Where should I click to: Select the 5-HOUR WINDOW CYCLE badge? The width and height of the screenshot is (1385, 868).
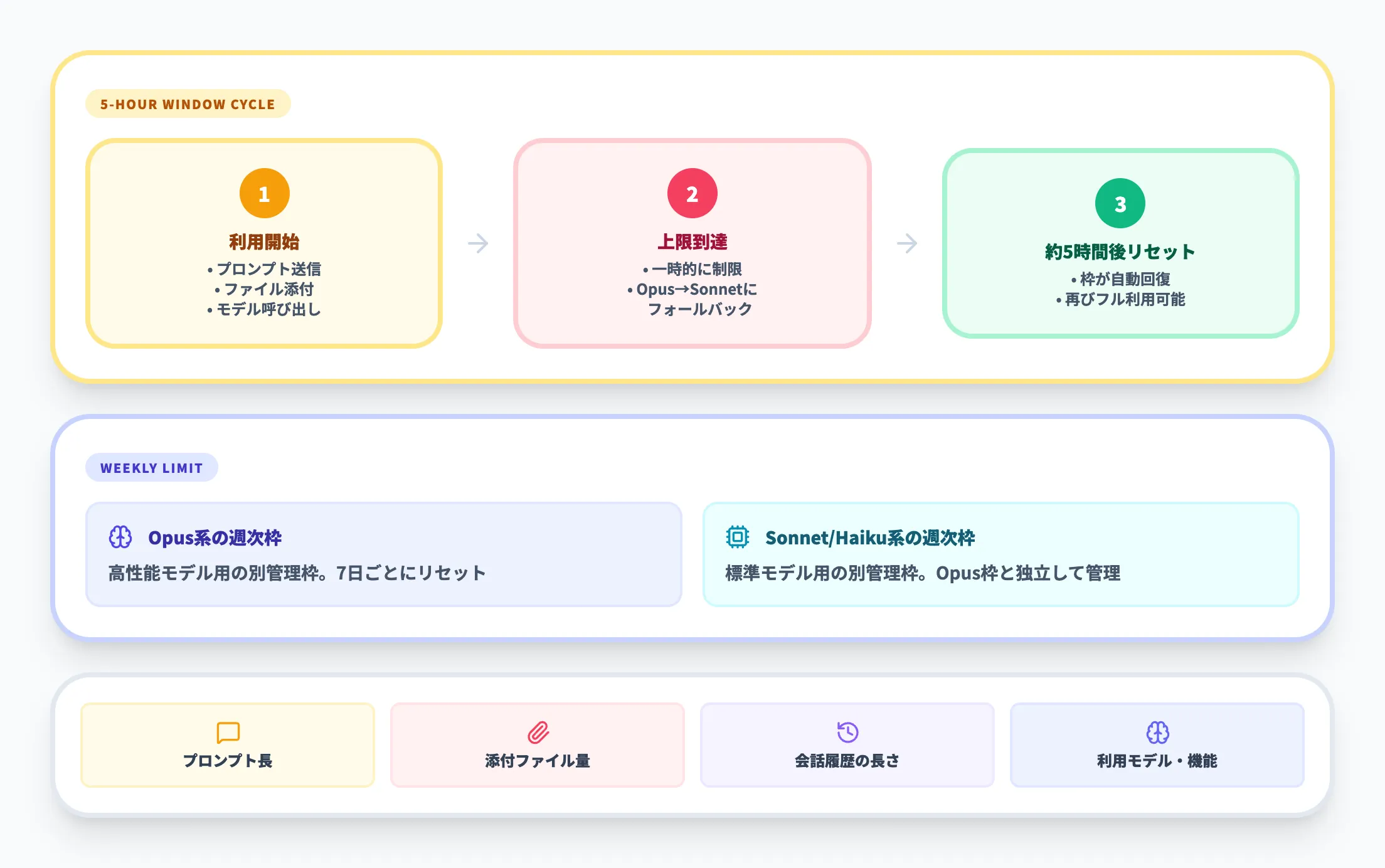187,104
